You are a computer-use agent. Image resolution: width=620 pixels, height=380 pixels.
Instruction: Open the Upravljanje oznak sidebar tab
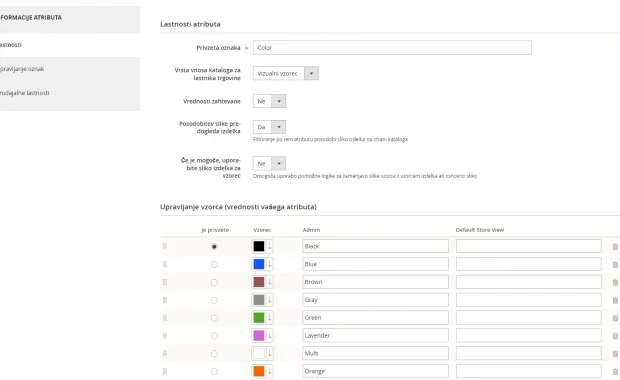pos(70,69)
